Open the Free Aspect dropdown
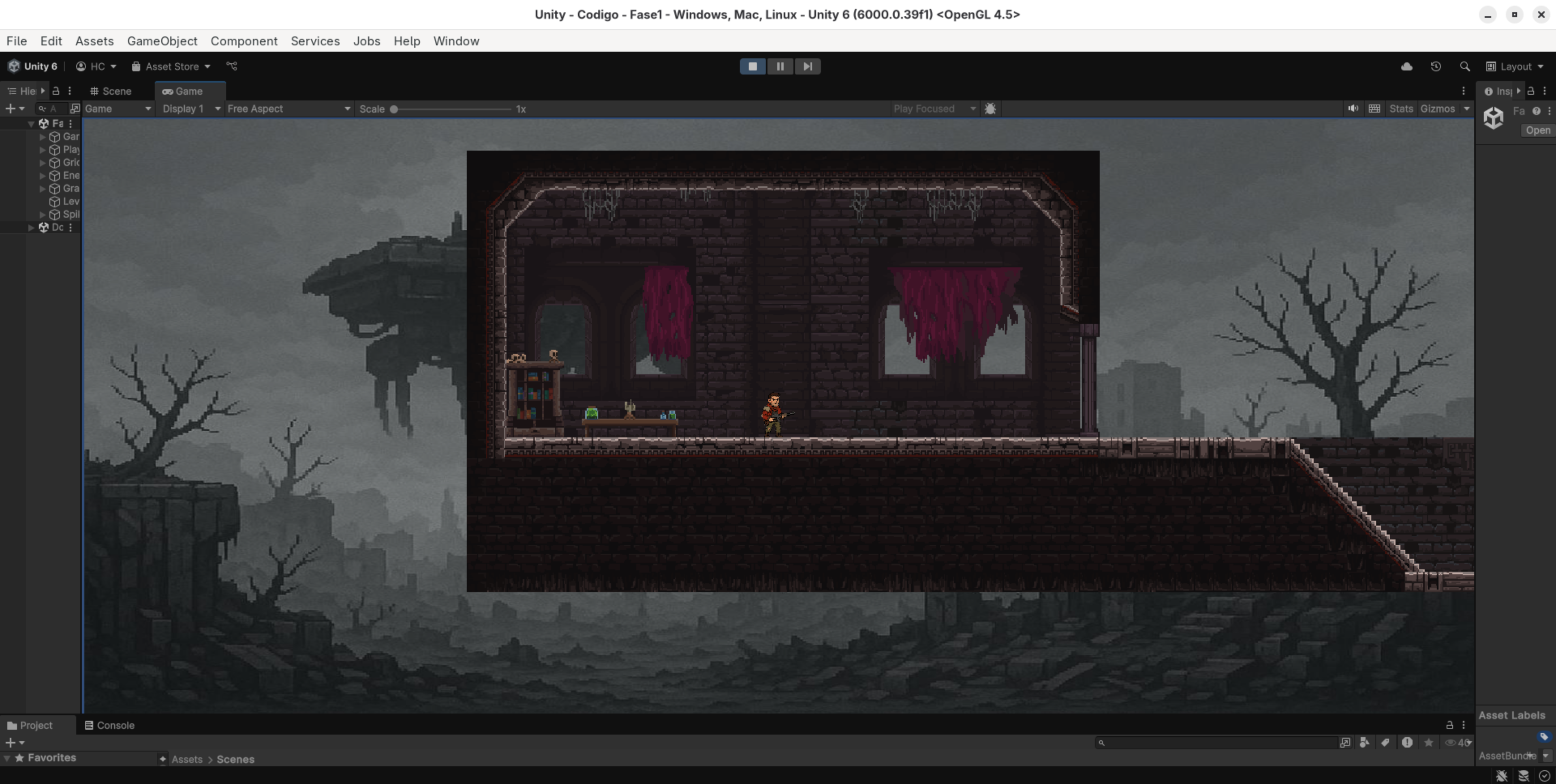Viewport: 1556px width, 784px height. (x=288, y=109)
